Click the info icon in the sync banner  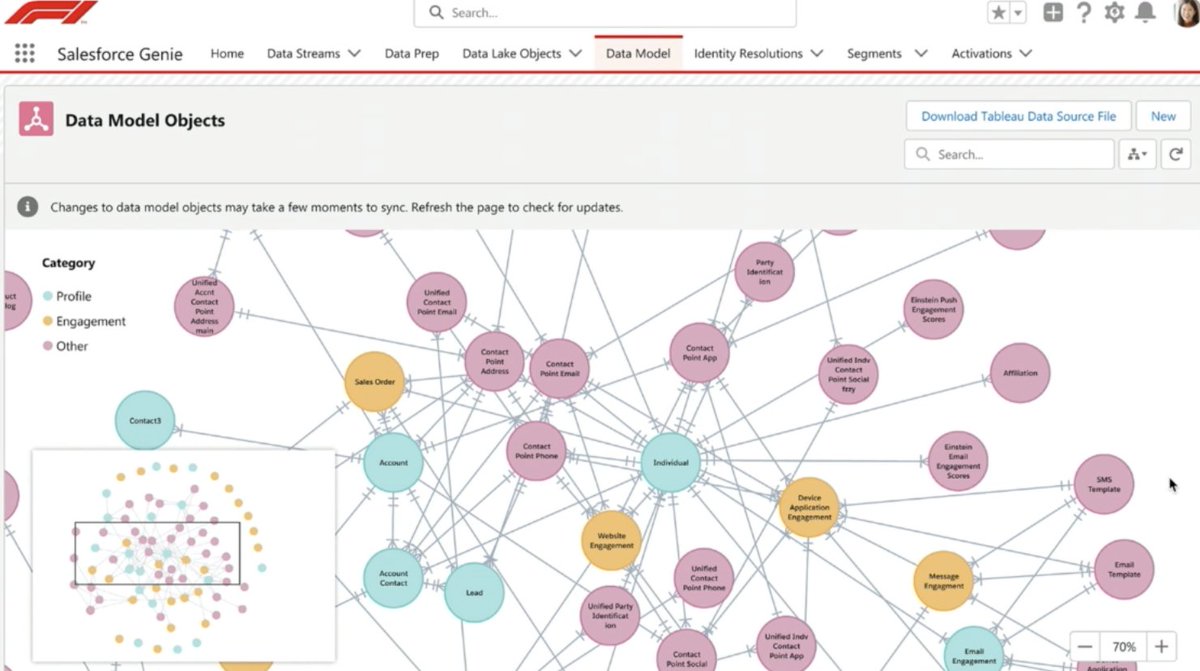click(28, 207)
